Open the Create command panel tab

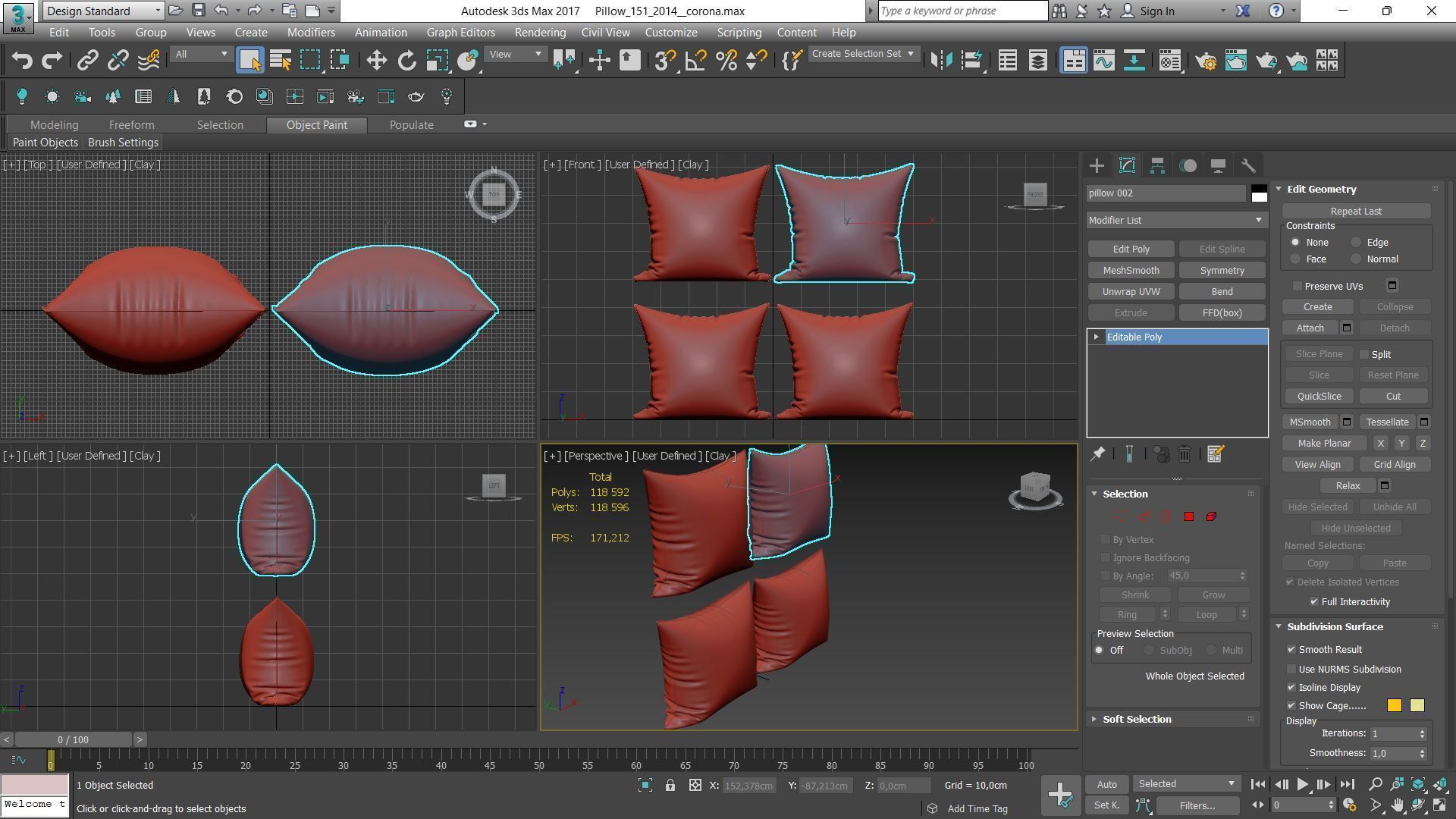(1097, 165)
